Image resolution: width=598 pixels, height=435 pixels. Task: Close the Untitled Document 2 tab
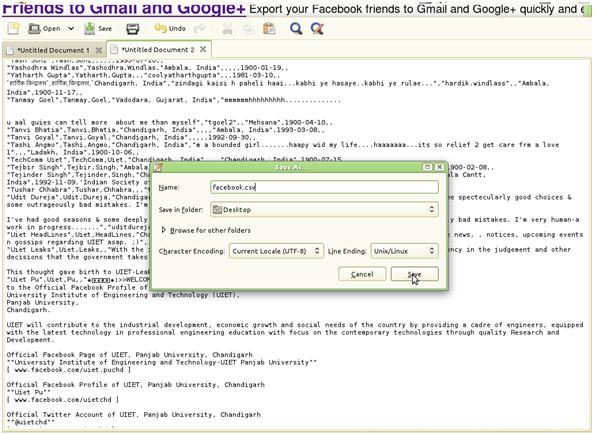pyautogui.click(x=203, y=49)
